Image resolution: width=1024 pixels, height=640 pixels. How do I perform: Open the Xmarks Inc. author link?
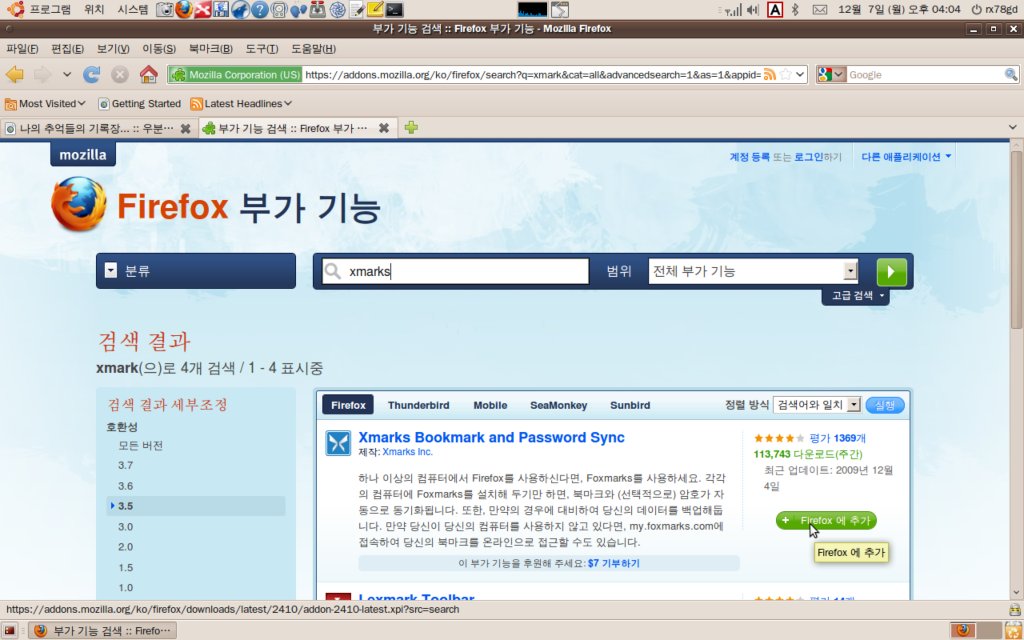408,452
